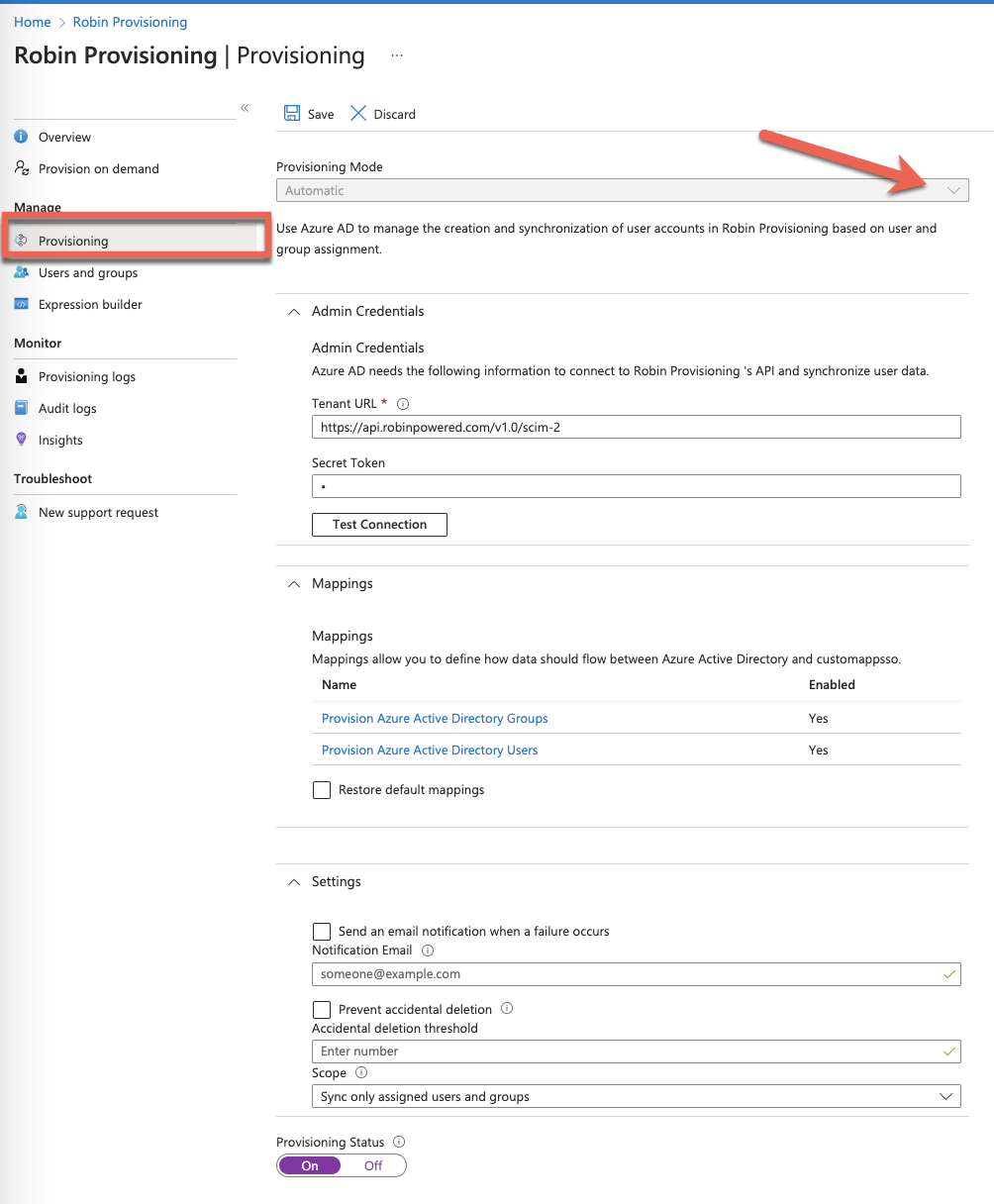Screen dimensions: 994x1204
Task: Click the New support request icon
Action: tap(21, 512)
